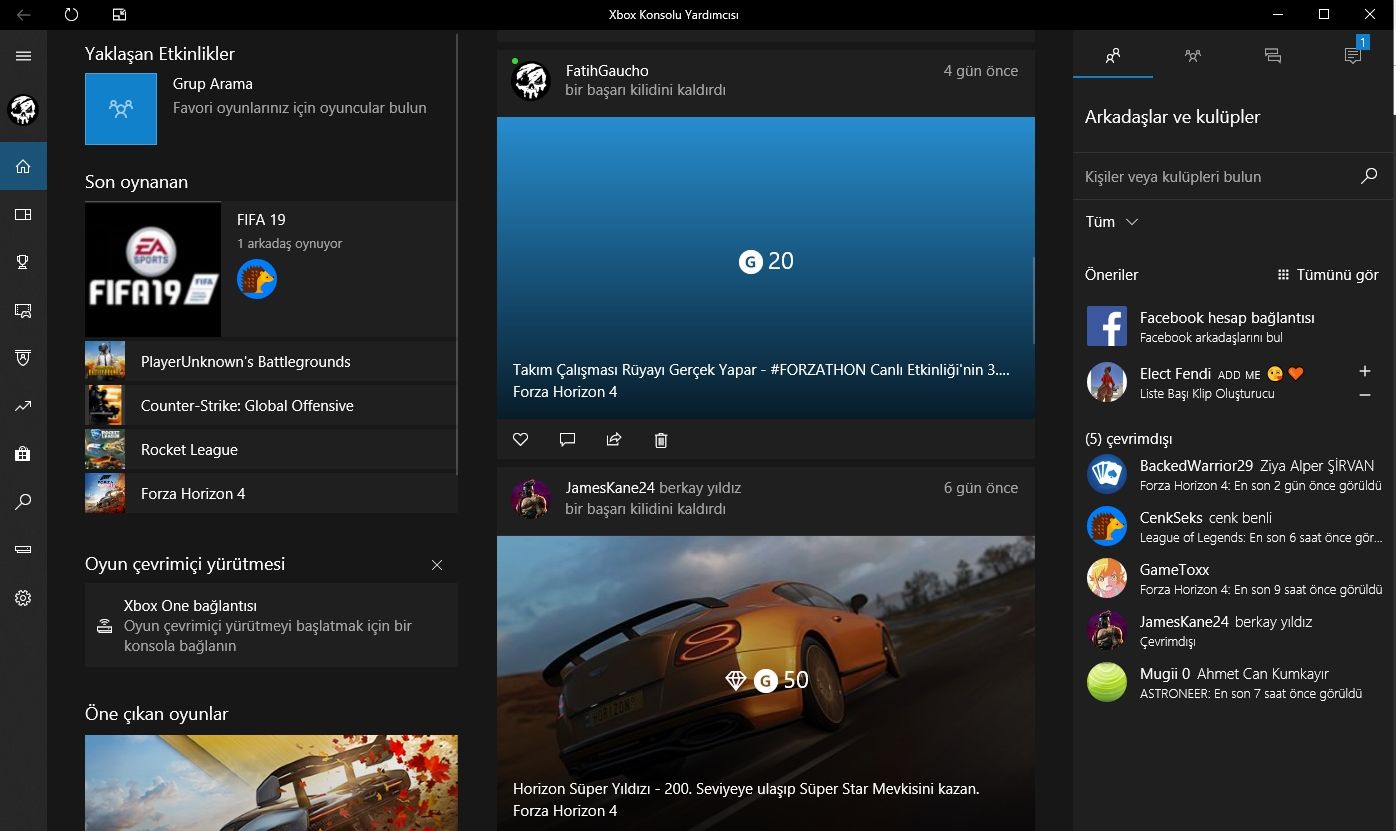
Task: Click the Tümünü gör button
Action: pyautogui.click(x=1328, y=274)
